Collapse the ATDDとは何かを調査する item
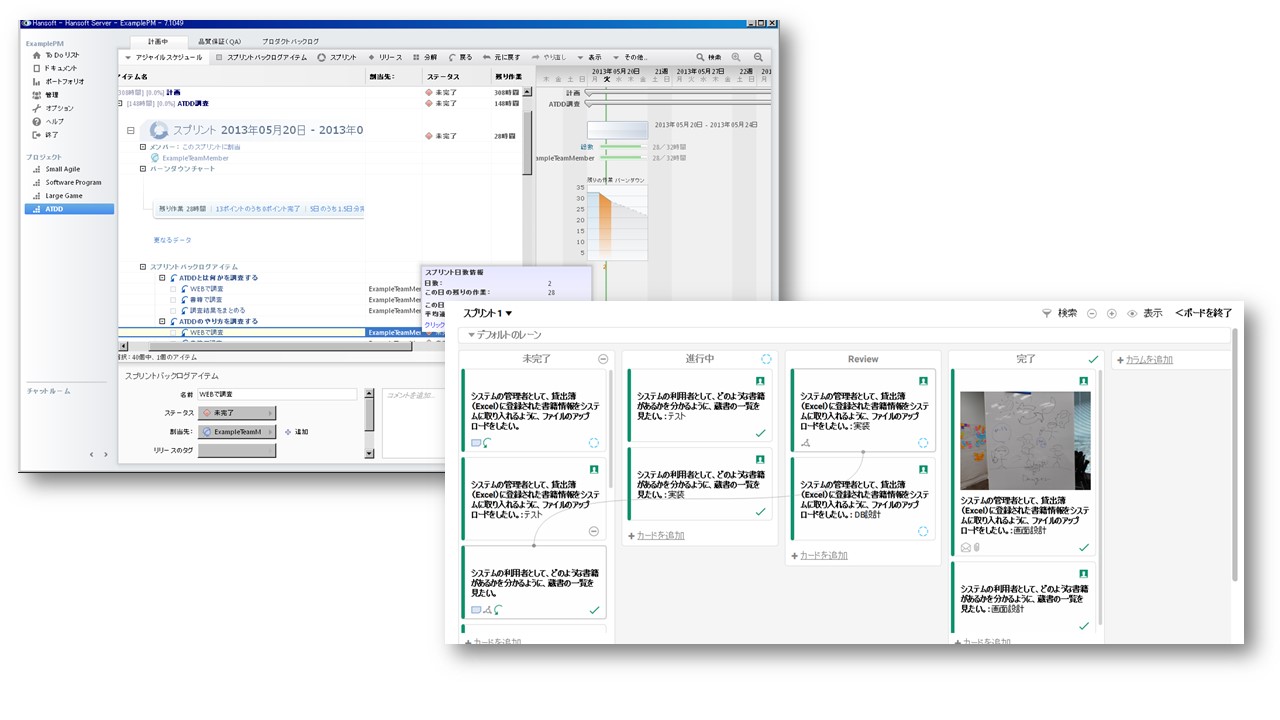1280x720 pixels. [162, 278]
